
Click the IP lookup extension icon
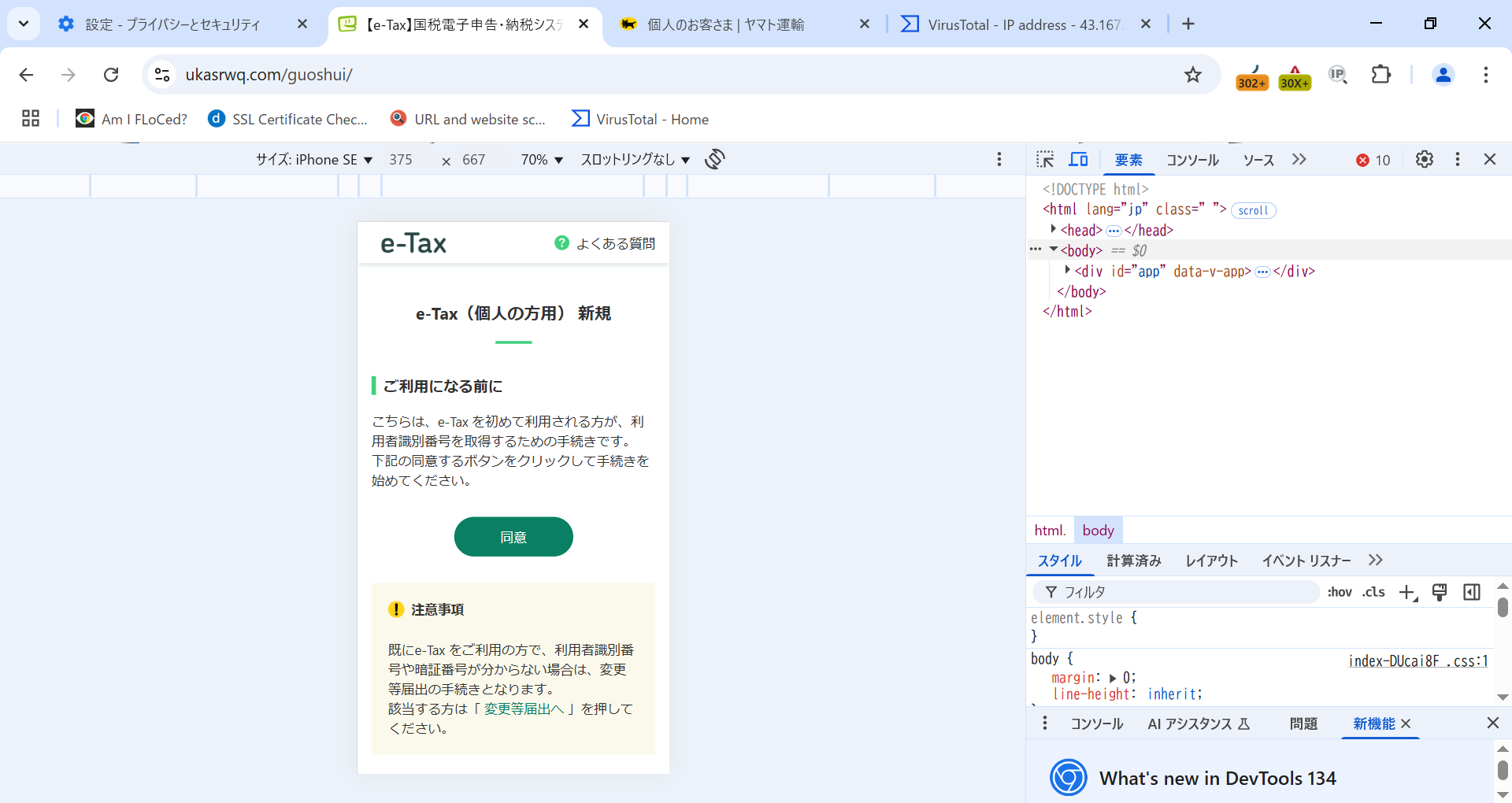tap(1338, 75)
